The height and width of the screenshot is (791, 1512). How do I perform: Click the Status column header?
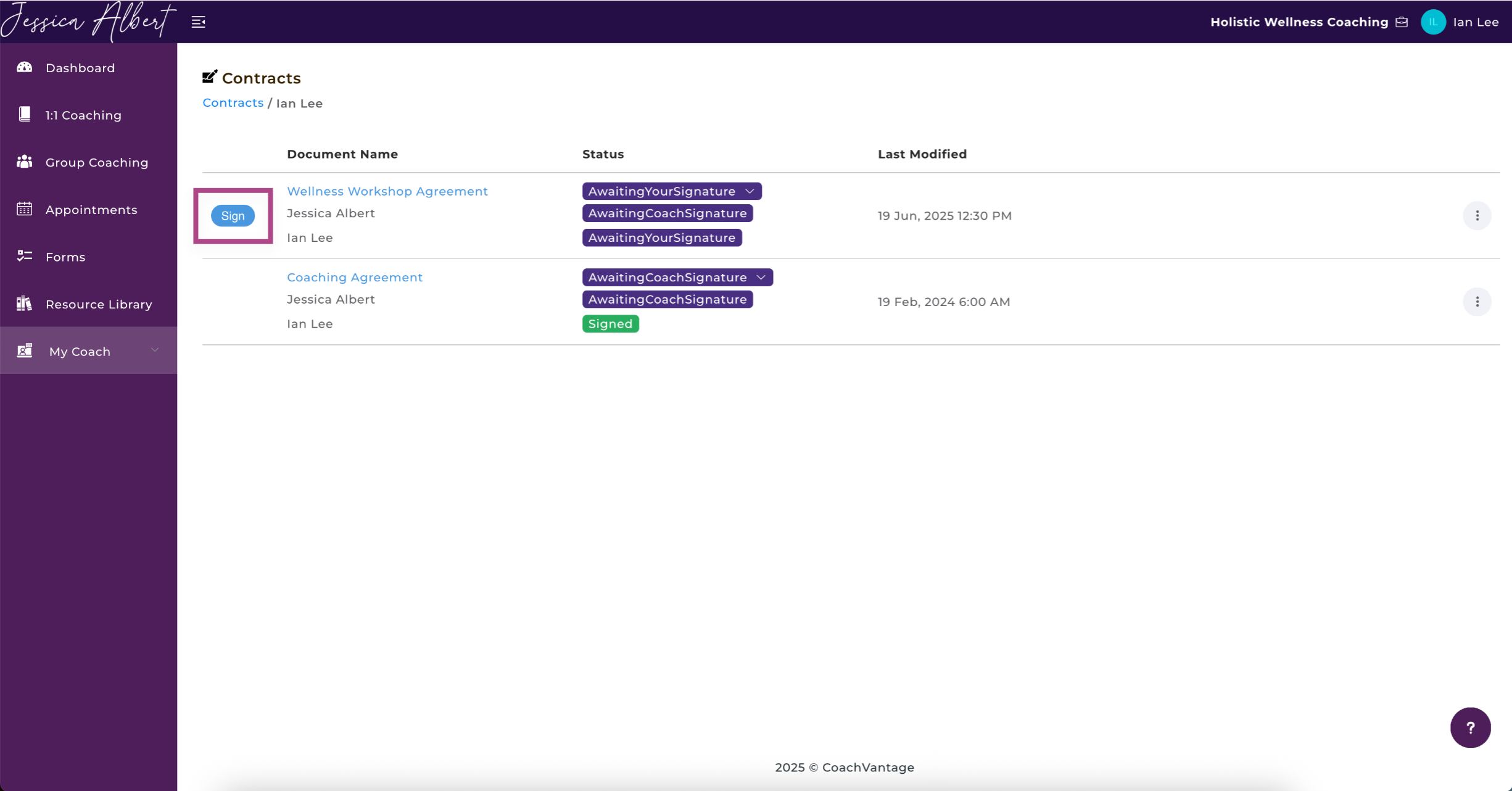pos(603,154)
